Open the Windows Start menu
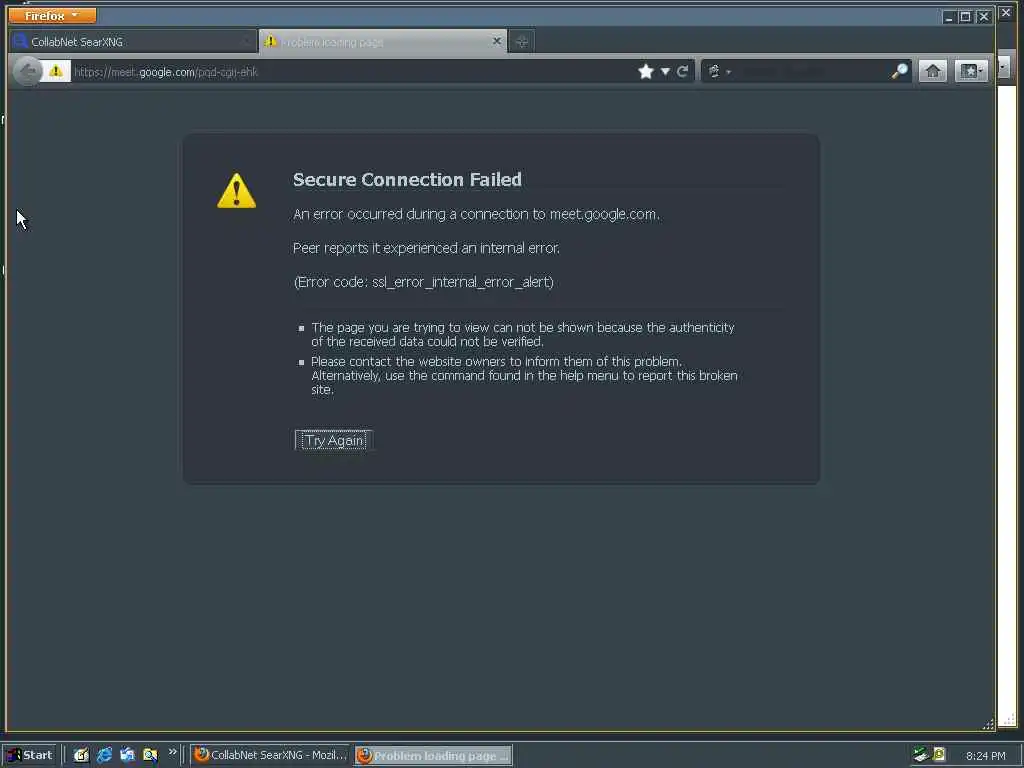 click(30, 755)
